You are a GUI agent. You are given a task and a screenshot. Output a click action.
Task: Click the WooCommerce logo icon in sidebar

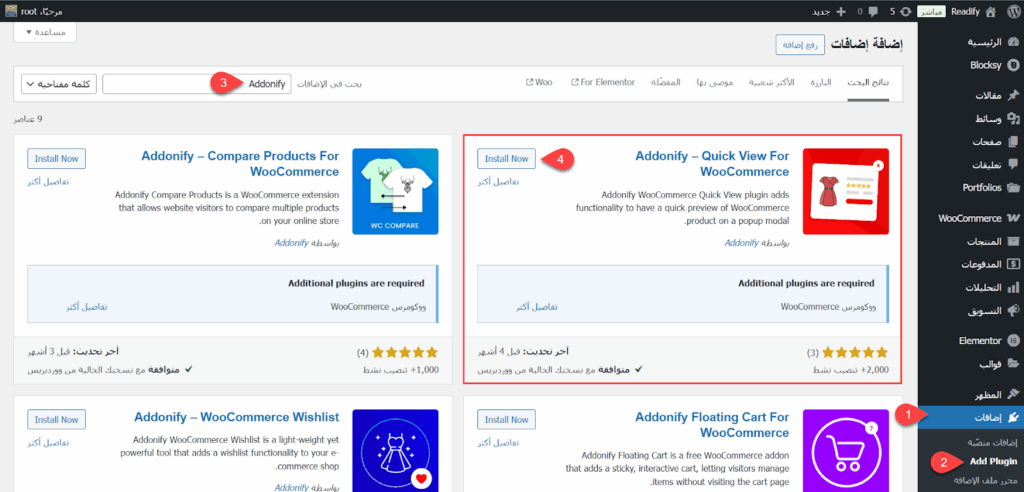coord(1013,218)
